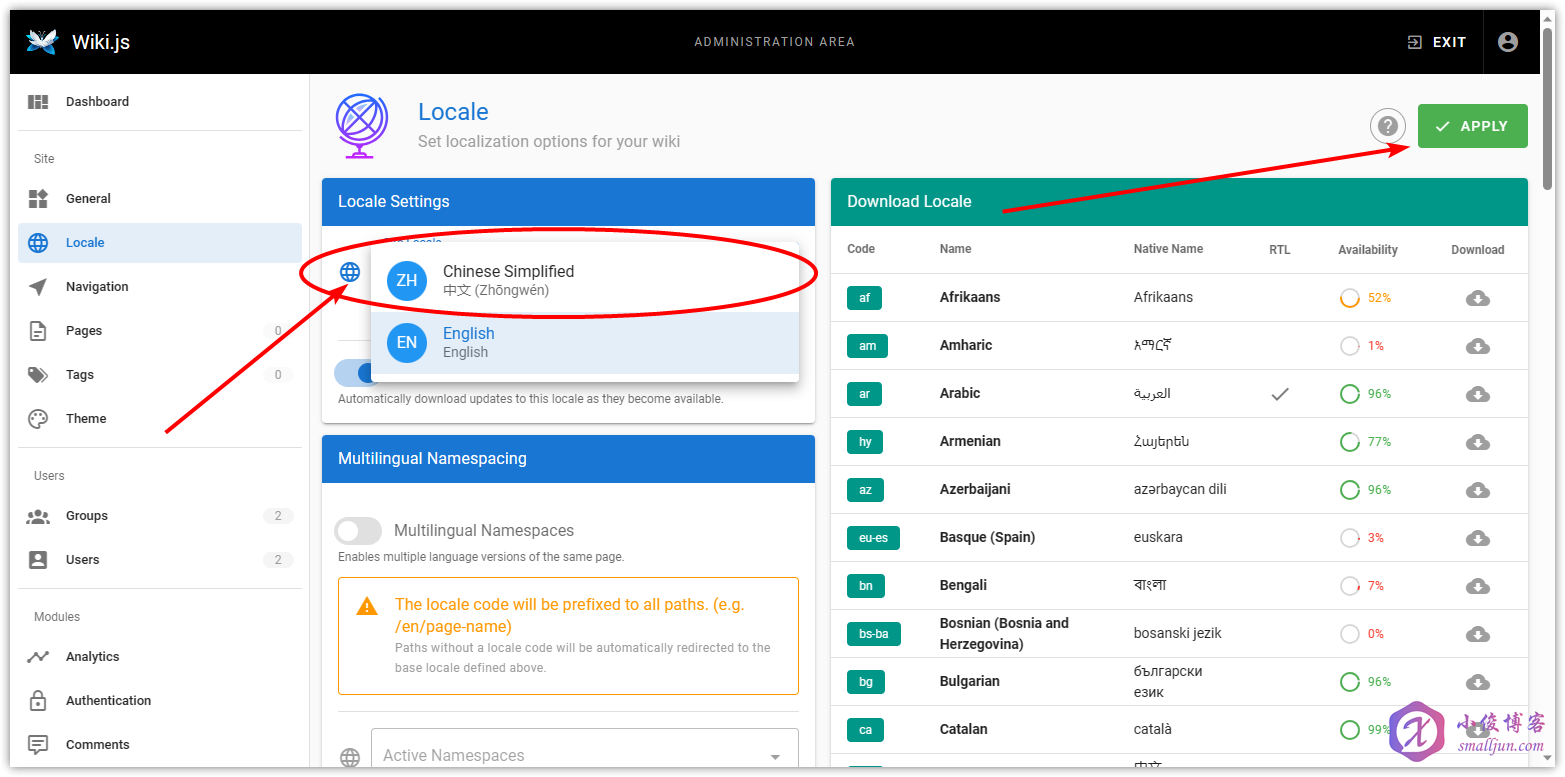Click the Authentication lock icon
The width and height of the screenshot is (1565, 777).
(38, 701)
